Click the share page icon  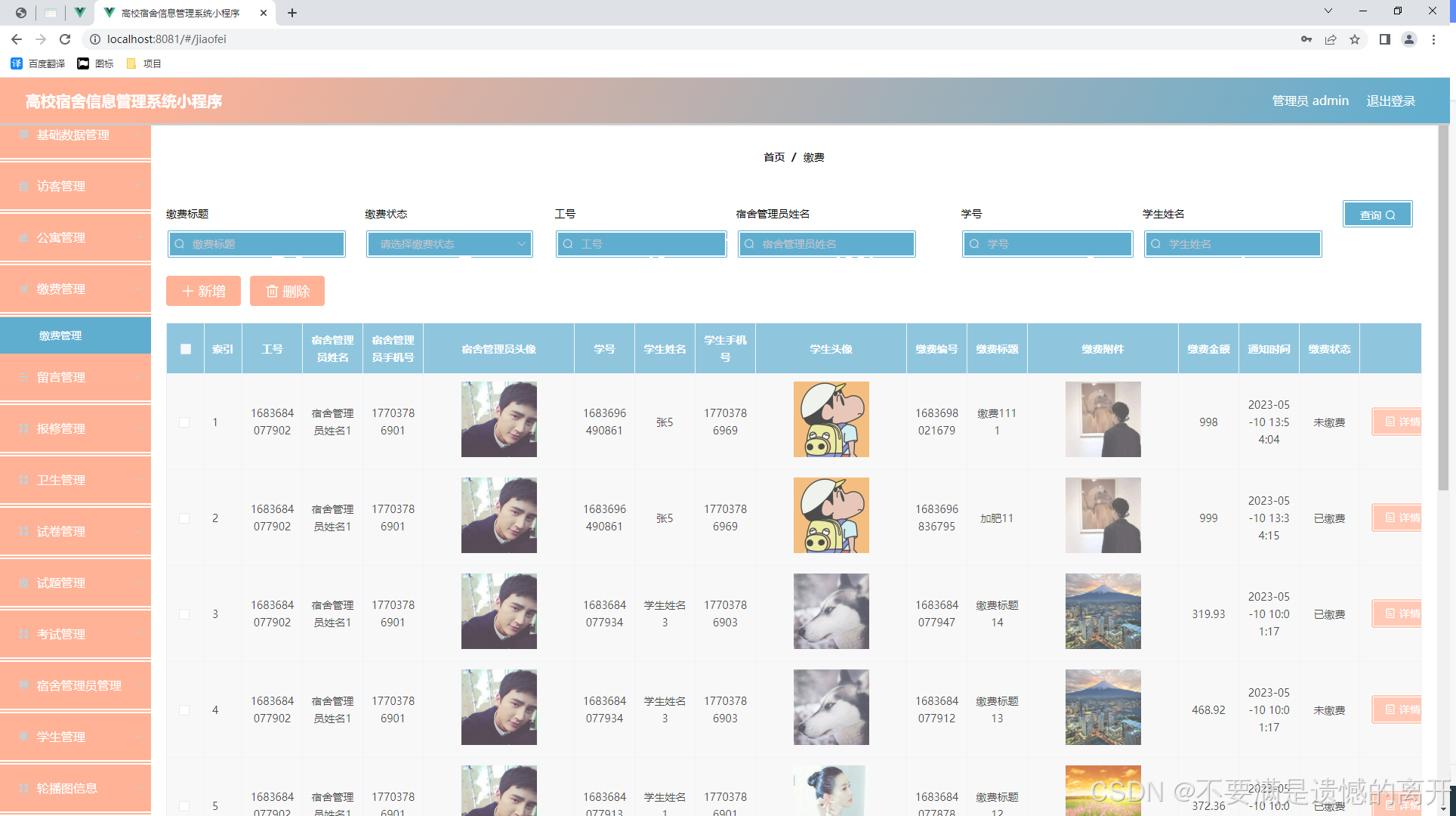(1331, 39)
